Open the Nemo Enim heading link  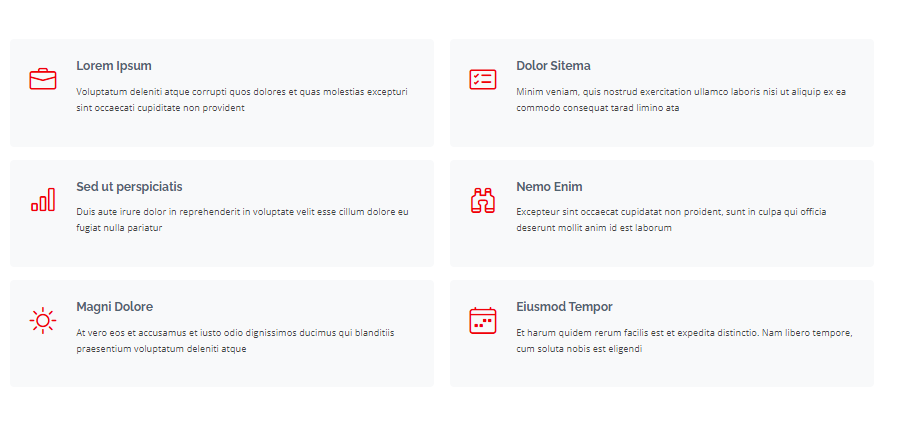click(549, 187)
